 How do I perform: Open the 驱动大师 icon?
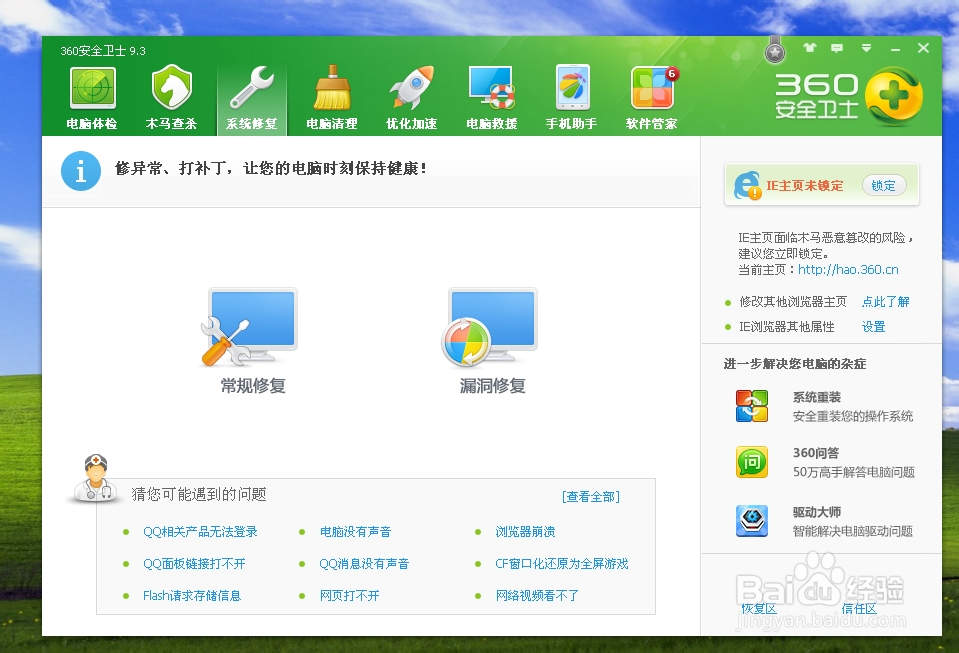click(x=752, y=521)
